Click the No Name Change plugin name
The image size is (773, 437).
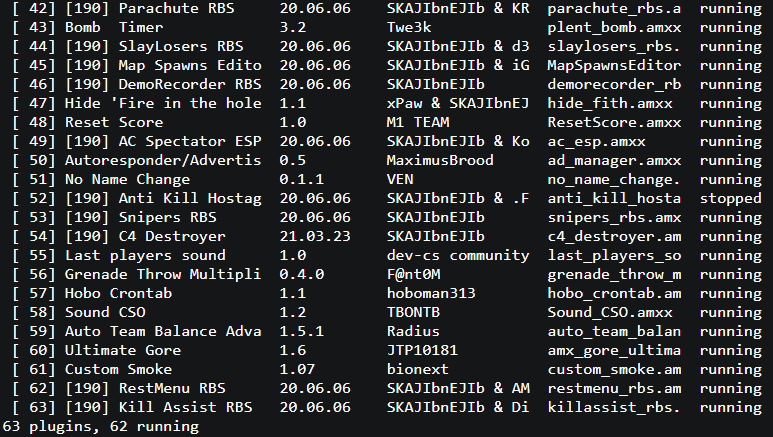pyautogui.click(x=127, y=179)
